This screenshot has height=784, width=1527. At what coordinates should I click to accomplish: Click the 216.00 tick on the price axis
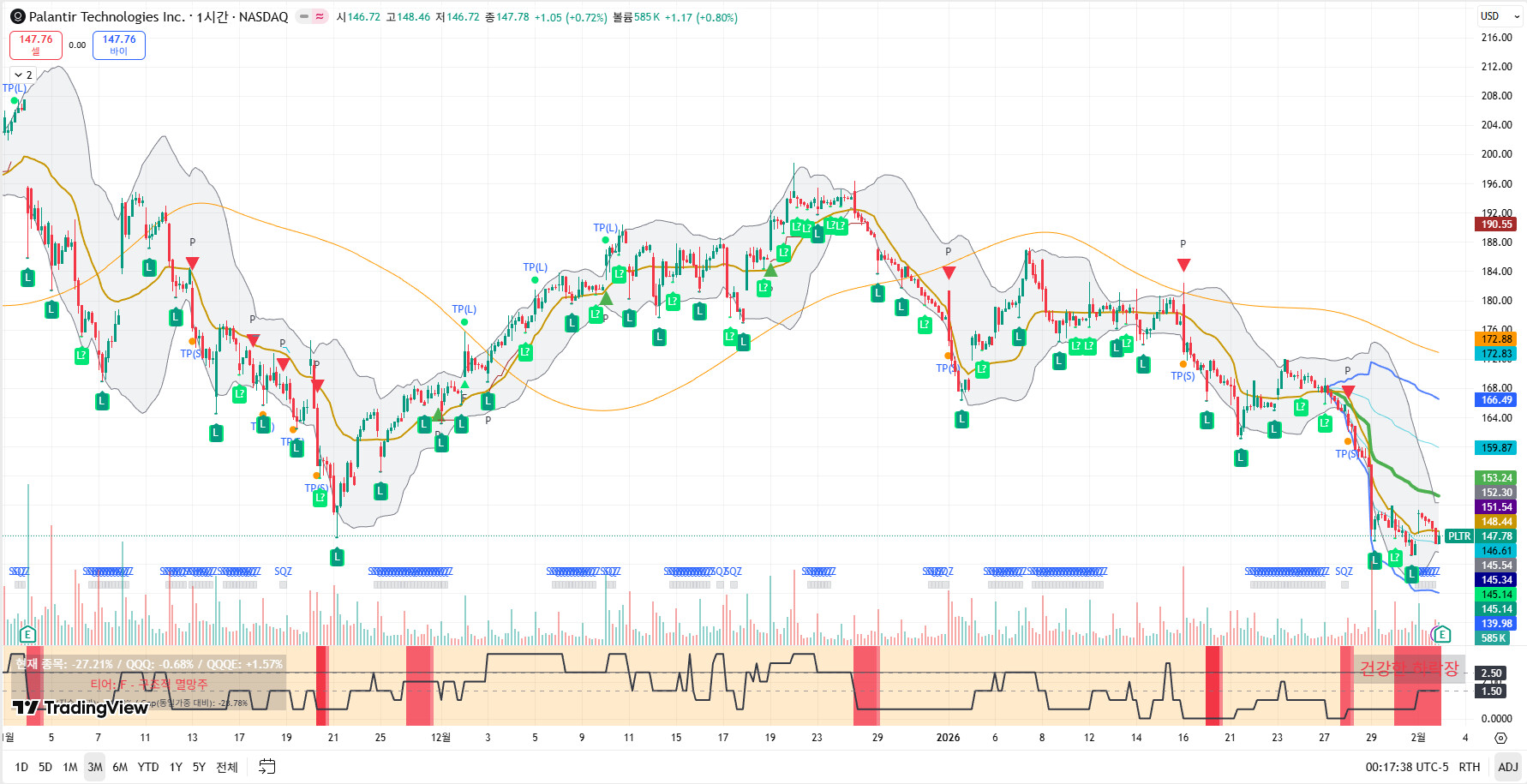point(1496,38)
